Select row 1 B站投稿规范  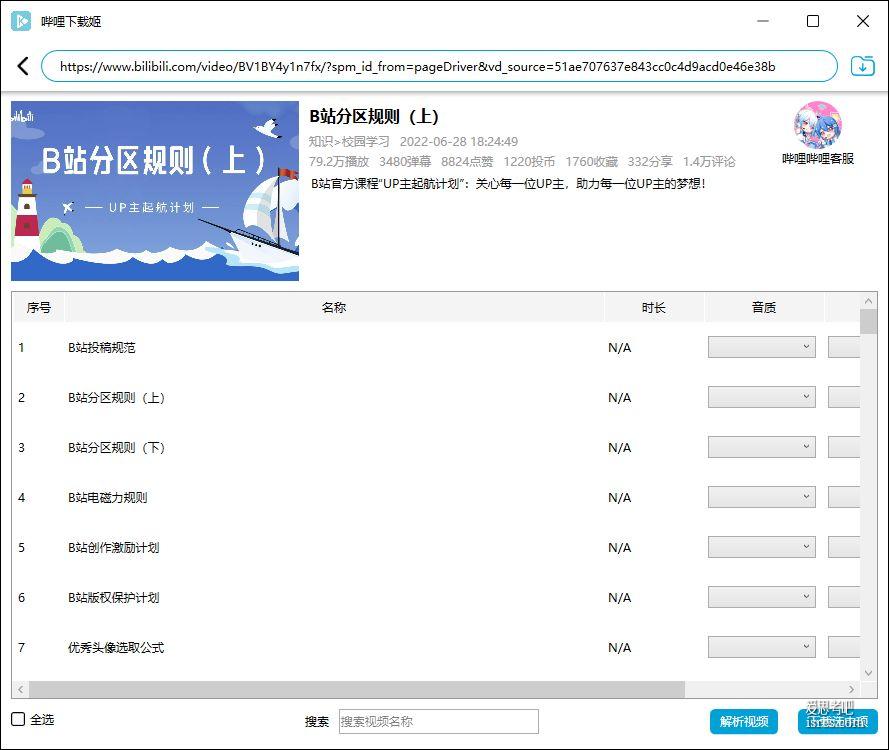pyautogui.click(x=435, y=348)
